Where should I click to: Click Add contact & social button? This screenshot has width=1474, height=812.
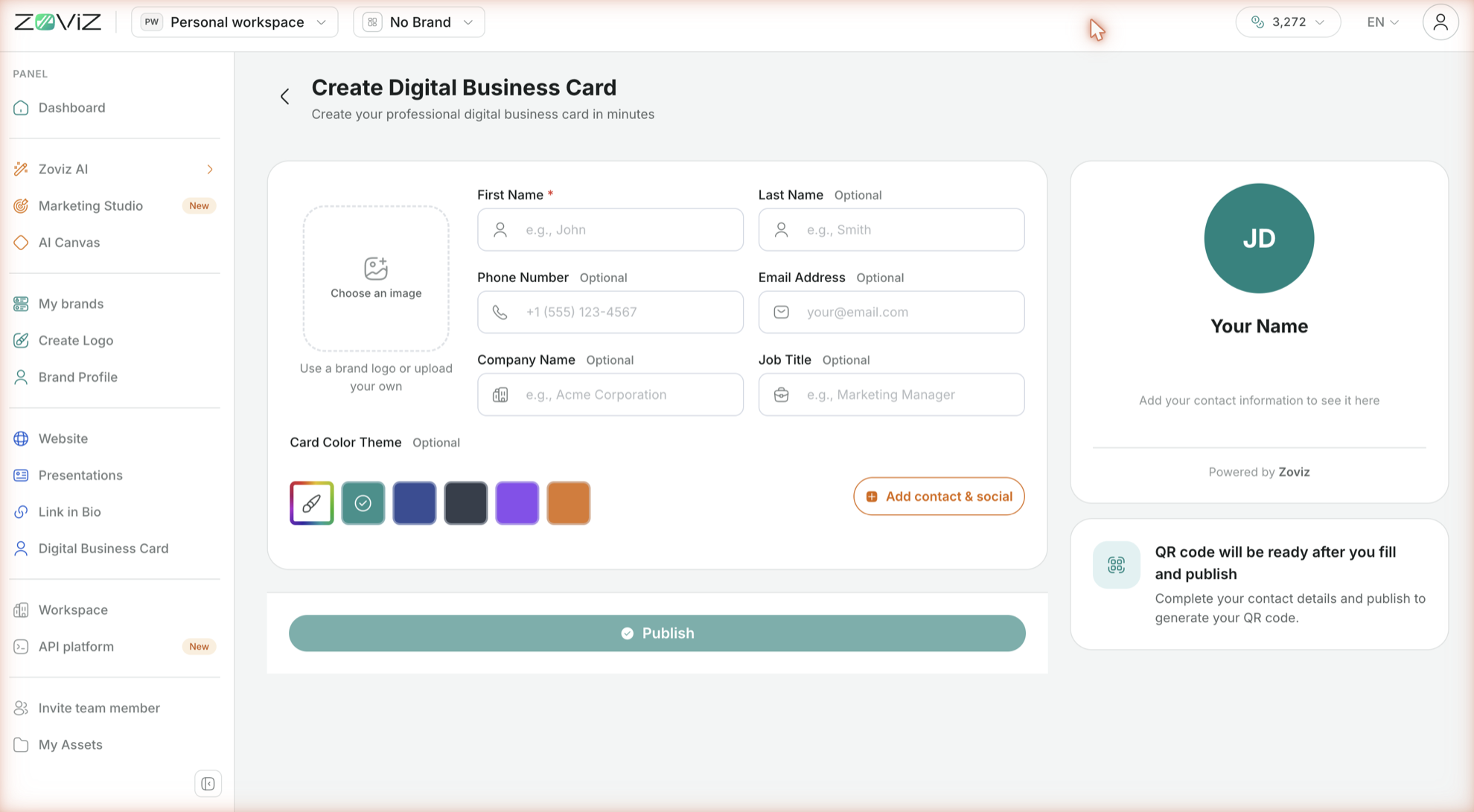939,496
